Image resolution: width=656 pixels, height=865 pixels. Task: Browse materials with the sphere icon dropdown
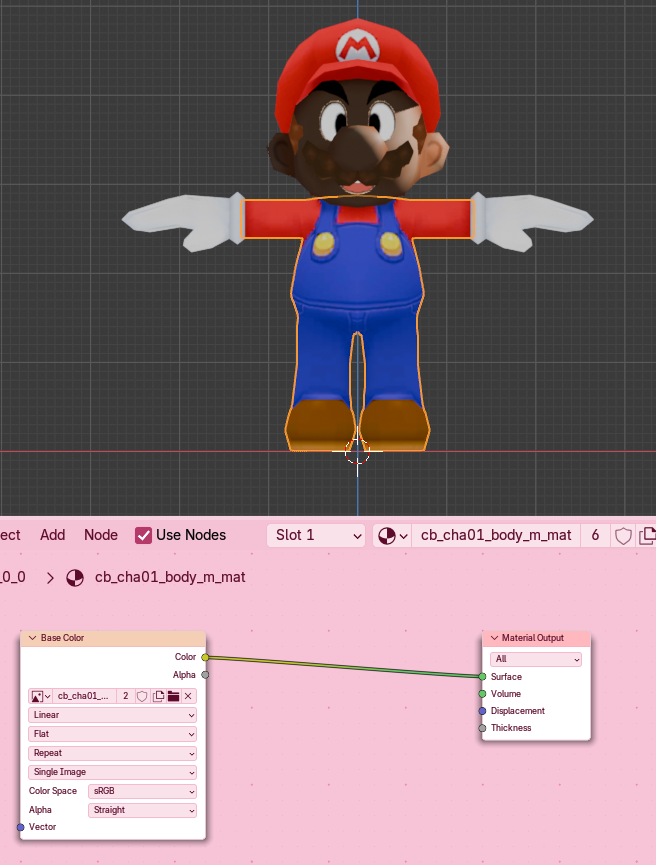(392, 535)
